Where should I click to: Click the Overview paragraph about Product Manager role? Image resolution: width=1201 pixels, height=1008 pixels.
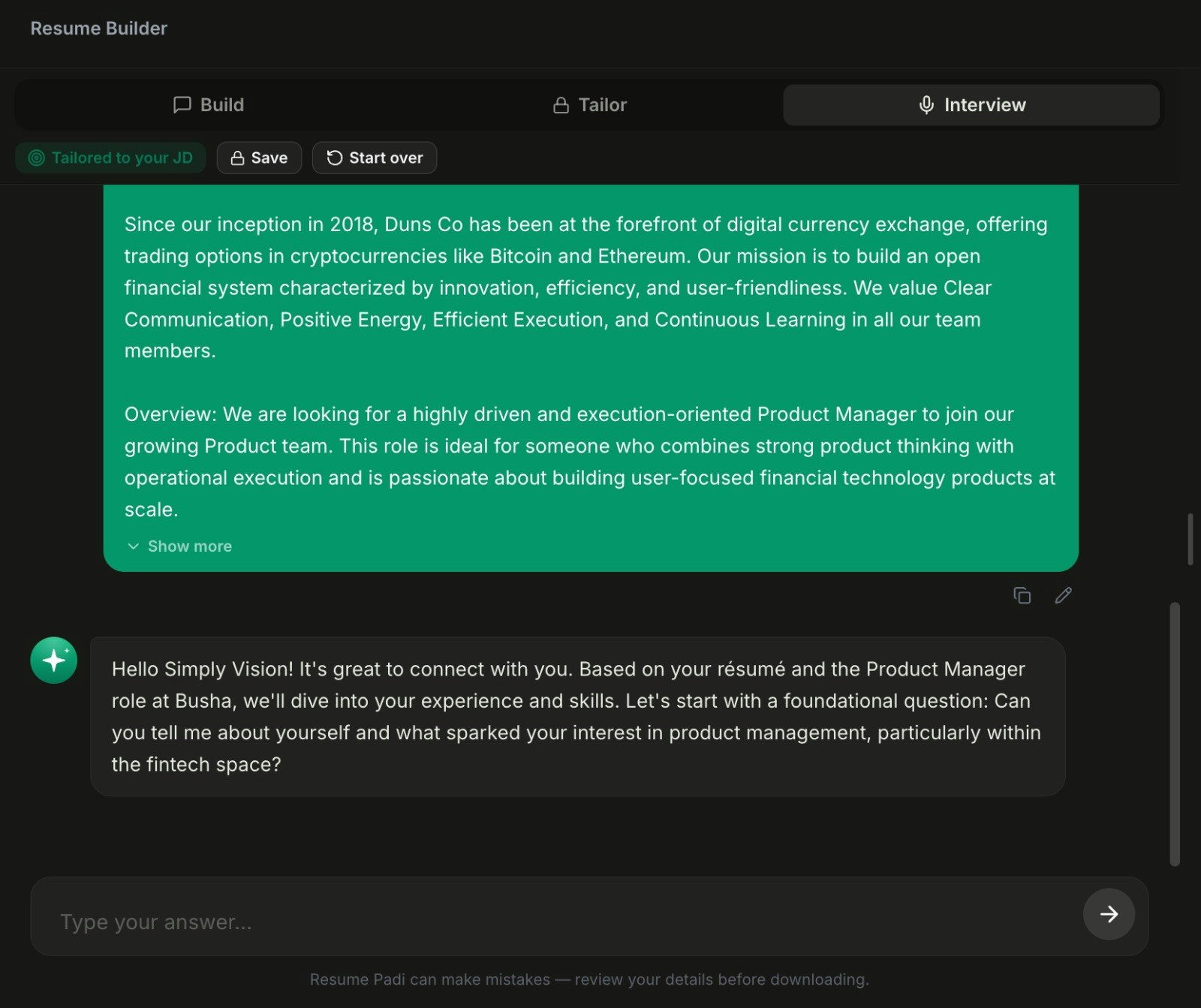[590, 462]
